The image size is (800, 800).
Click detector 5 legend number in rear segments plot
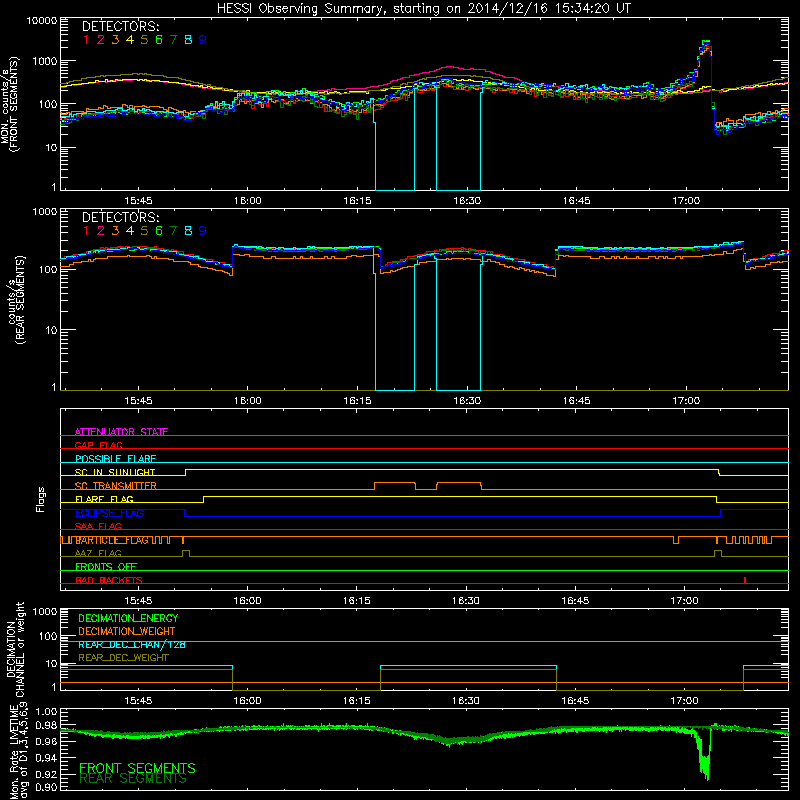[144, 231]
